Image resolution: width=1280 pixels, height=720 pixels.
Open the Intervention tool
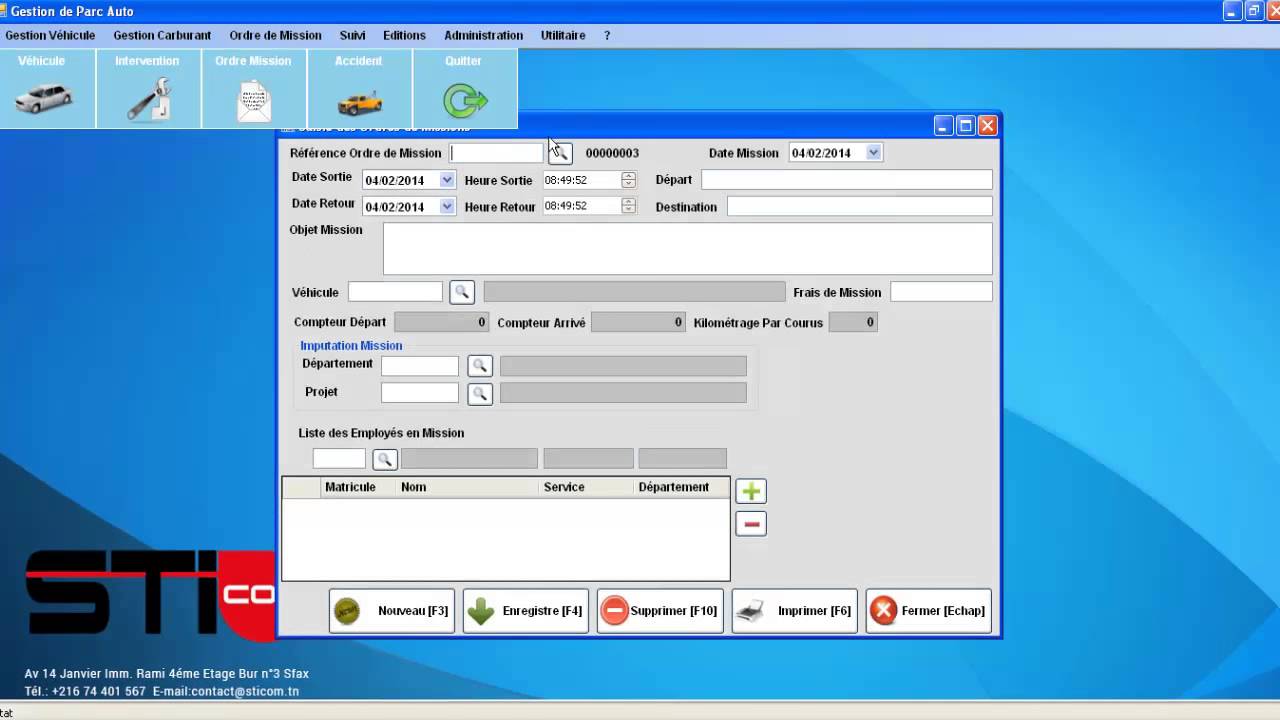click(148, 89)
